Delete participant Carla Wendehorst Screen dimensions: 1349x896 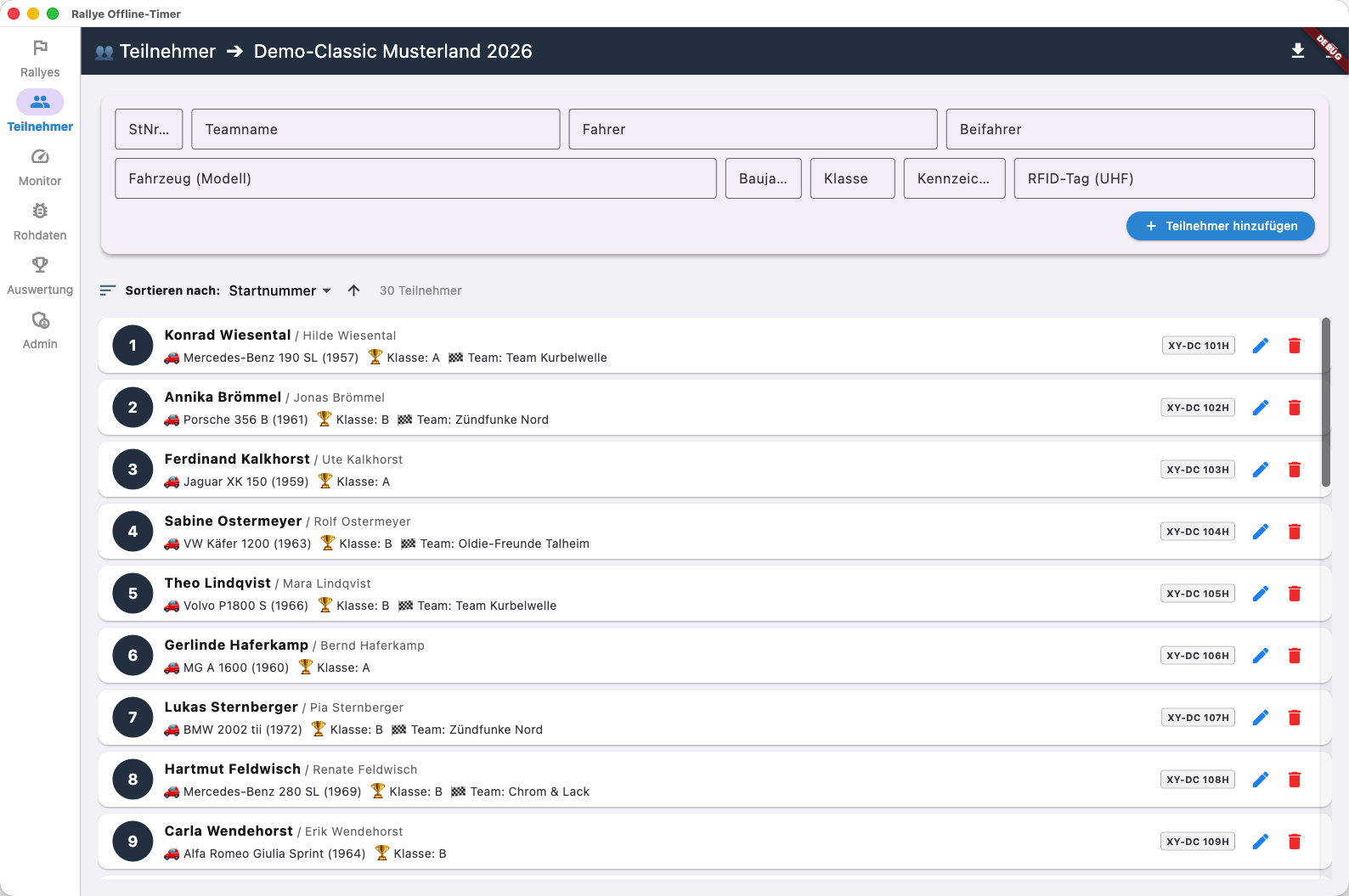tap(1295, 842)
